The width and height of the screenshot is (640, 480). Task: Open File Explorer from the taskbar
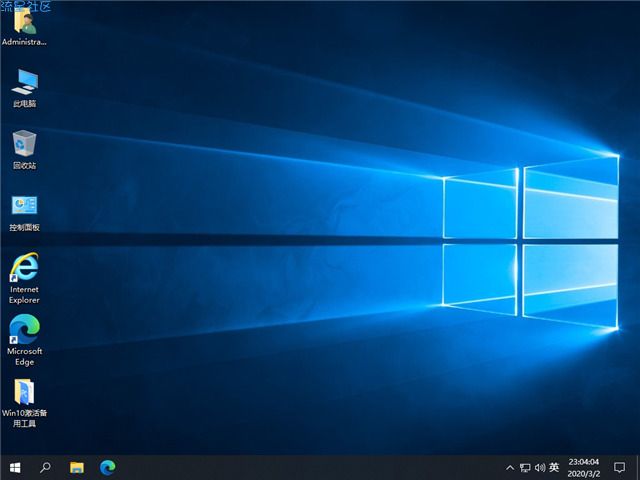click(x=76, y=467)
